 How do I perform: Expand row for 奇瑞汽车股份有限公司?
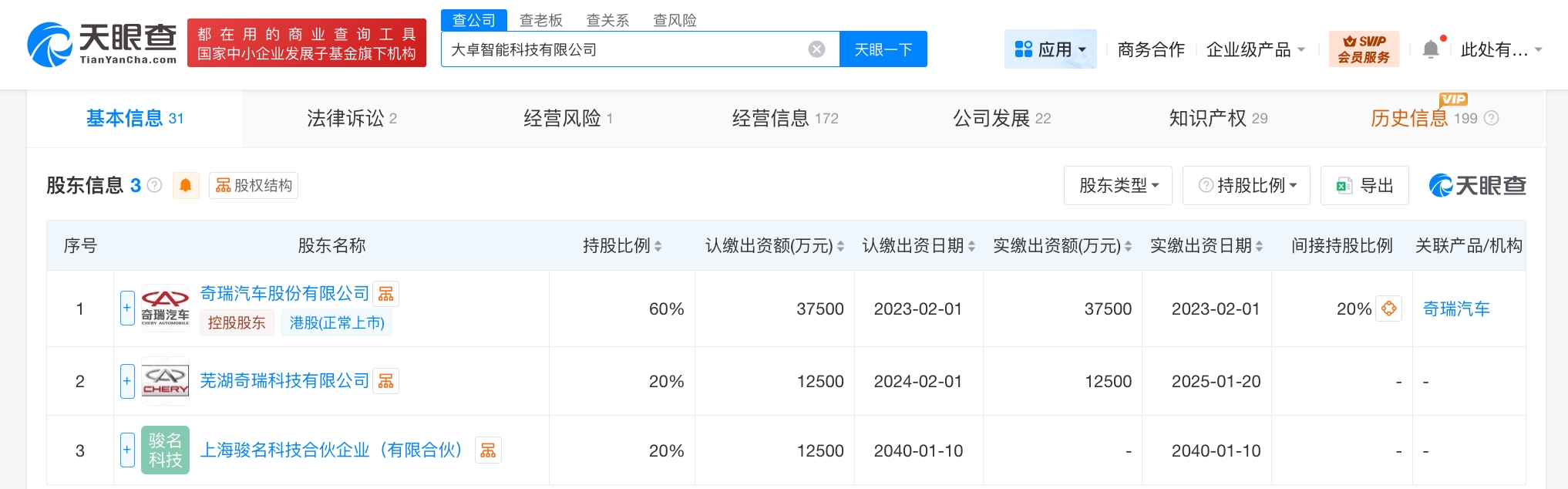point(127,309)
